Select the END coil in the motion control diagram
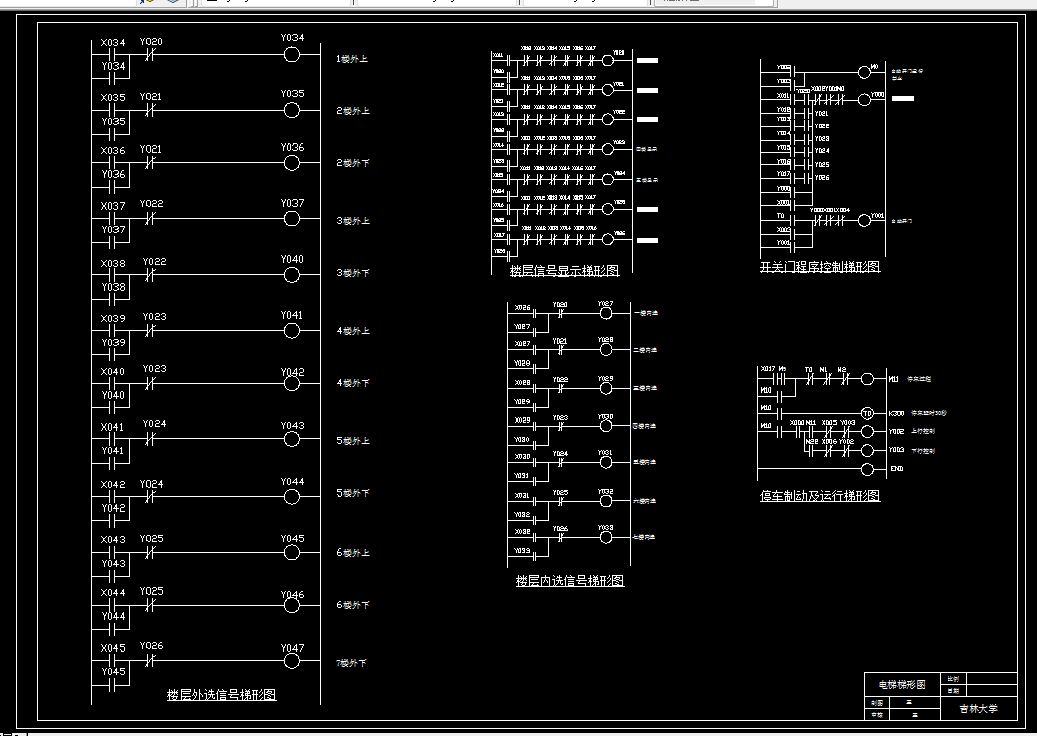The image size is (1037, 736). coord(866,467)
